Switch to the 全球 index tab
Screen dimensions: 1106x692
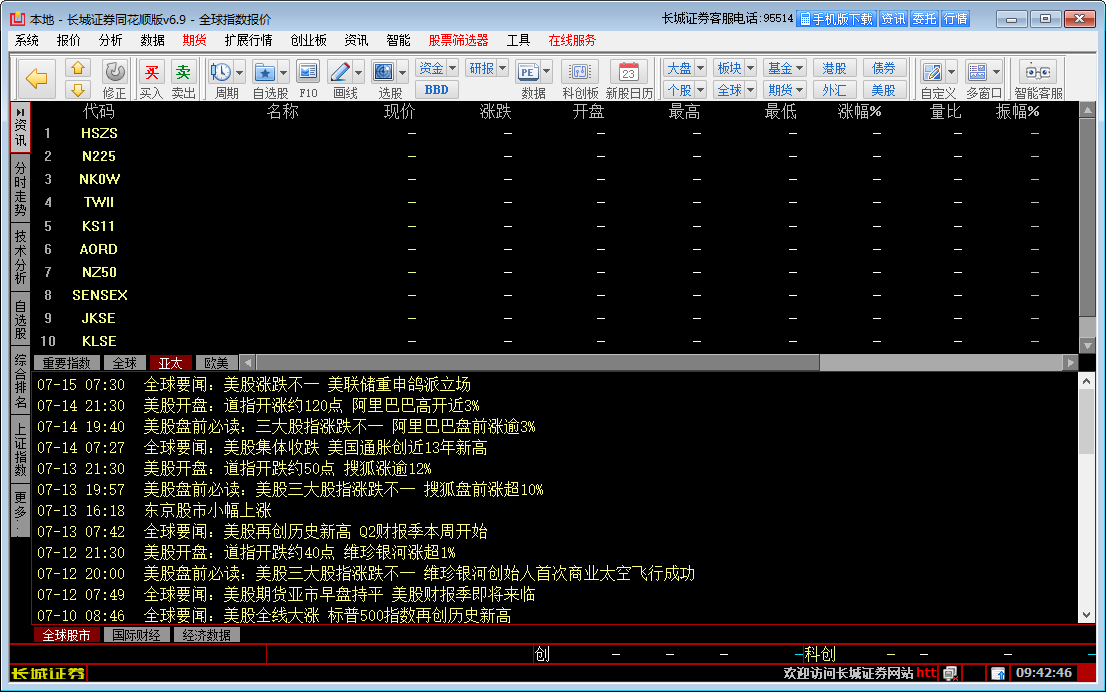click(125, 363)
